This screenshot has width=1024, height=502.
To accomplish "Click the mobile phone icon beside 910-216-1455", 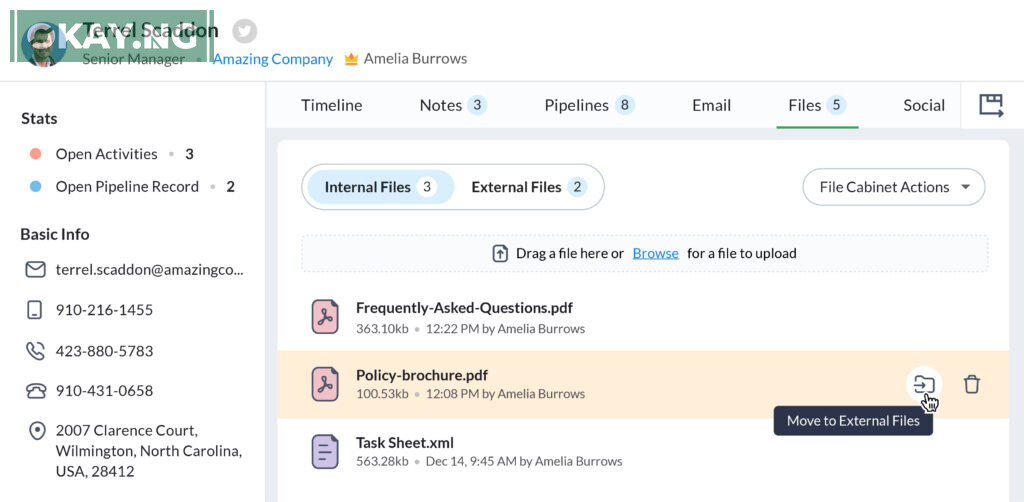I will pyautogui.click(x=36, y=310).
